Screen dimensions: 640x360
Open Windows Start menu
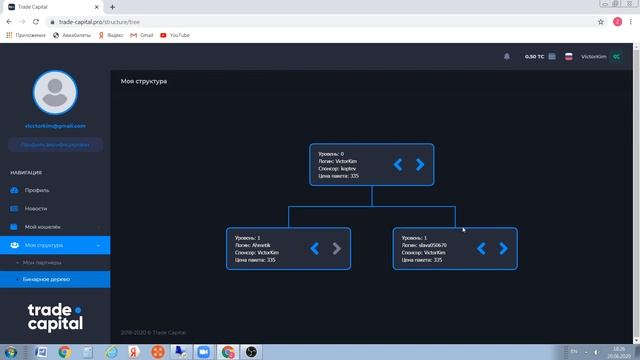point(10,352)
